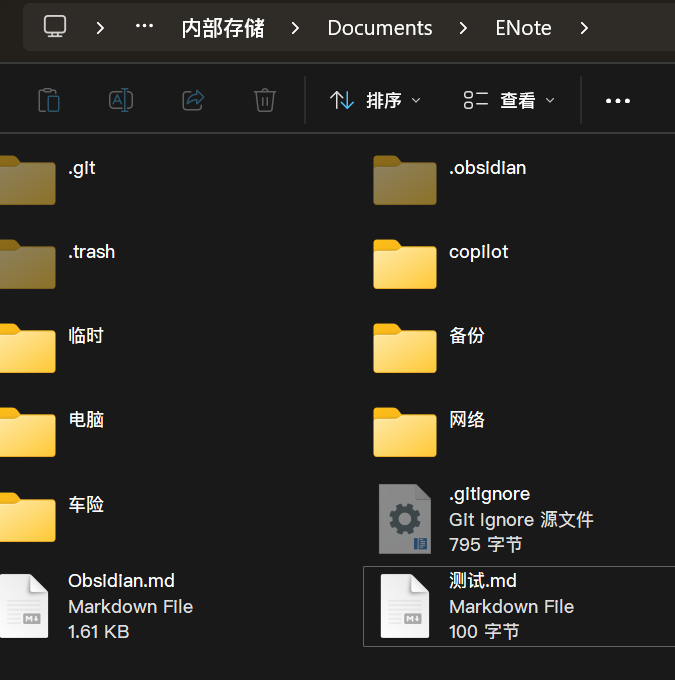Image resolution: width=675 pixels, height=680 pixels.
Task: Click the Delete trash can icon
Action: pyautogui.click(x=265, y=100)
